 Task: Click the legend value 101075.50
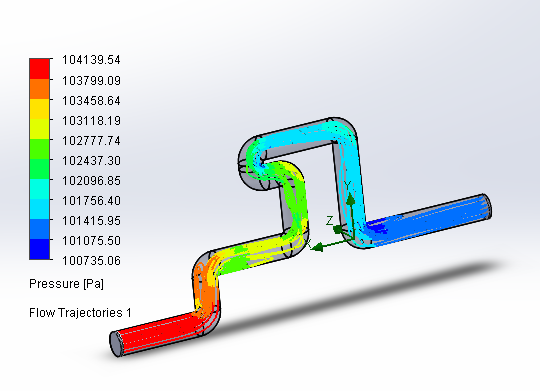point(91,240)
